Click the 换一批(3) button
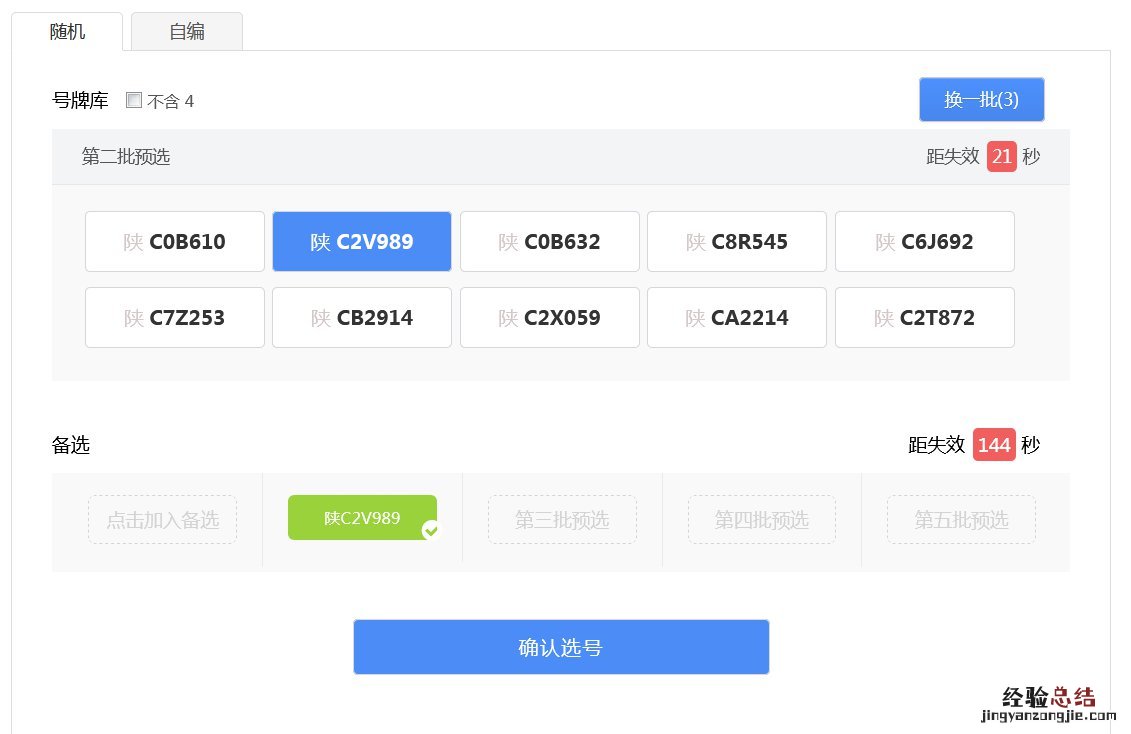1131x734 pixels. (x=981, y=100)
